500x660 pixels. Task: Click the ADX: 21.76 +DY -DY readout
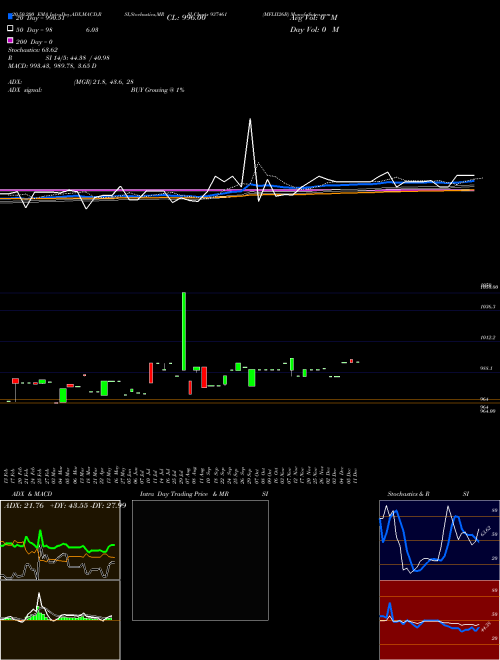coord(65,506)
